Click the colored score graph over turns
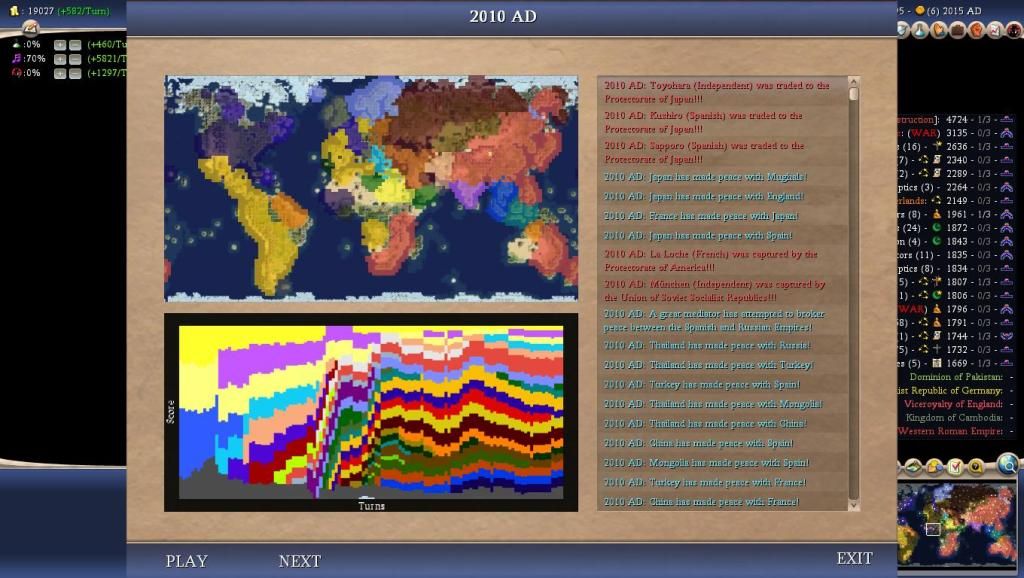 (x=371, y=412)
